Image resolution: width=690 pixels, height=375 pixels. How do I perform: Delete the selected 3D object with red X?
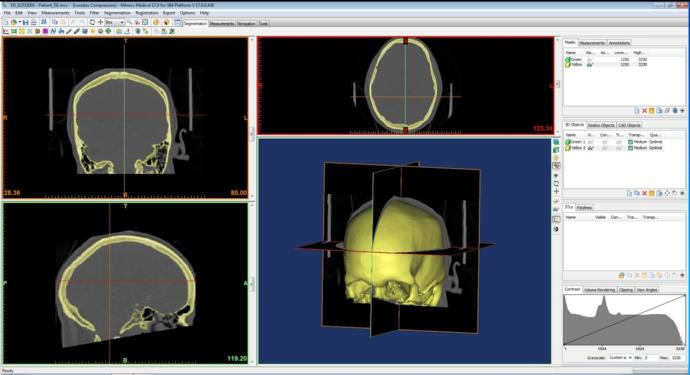(644, 193)
